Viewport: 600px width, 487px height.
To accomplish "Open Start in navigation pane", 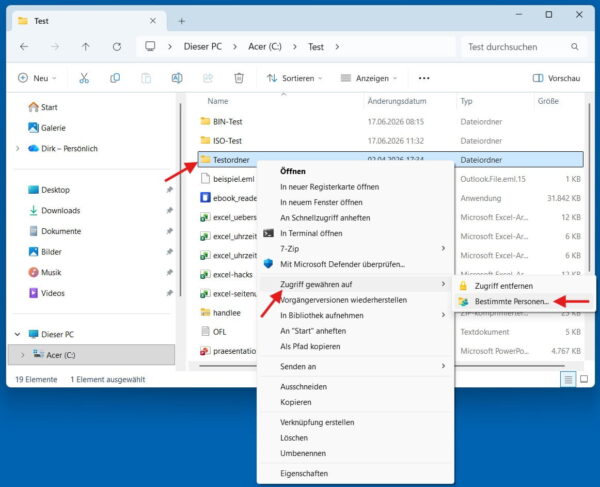I will pos(43,107).
